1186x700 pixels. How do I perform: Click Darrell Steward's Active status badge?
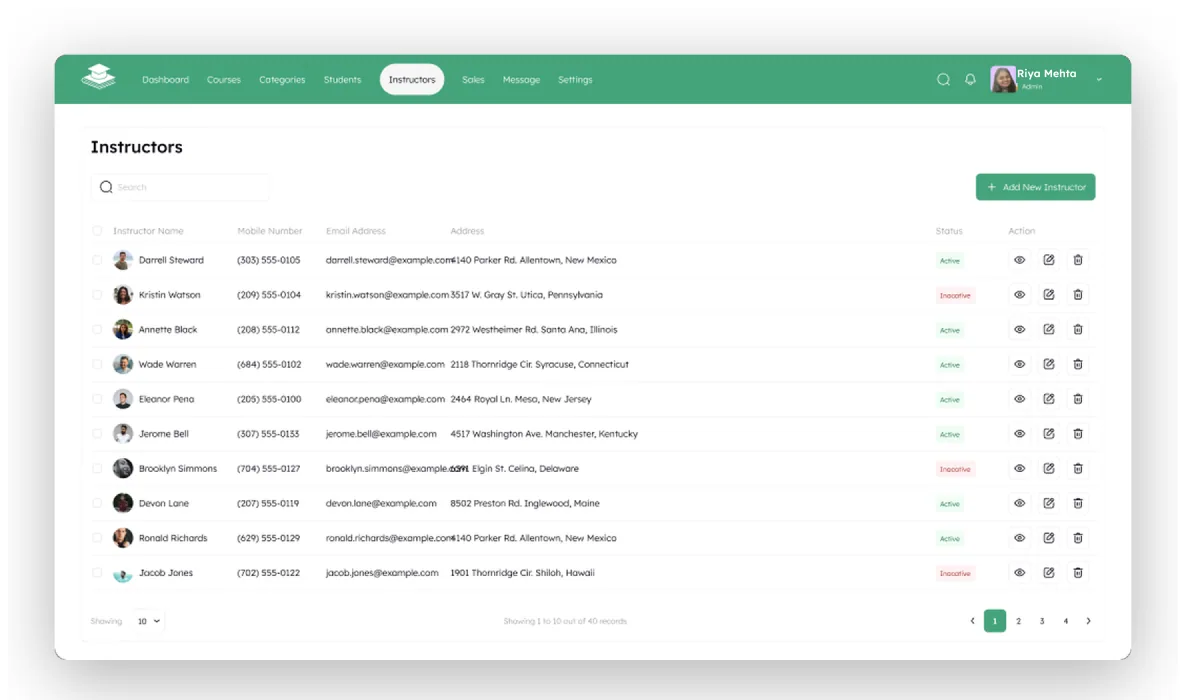(950, 260)
